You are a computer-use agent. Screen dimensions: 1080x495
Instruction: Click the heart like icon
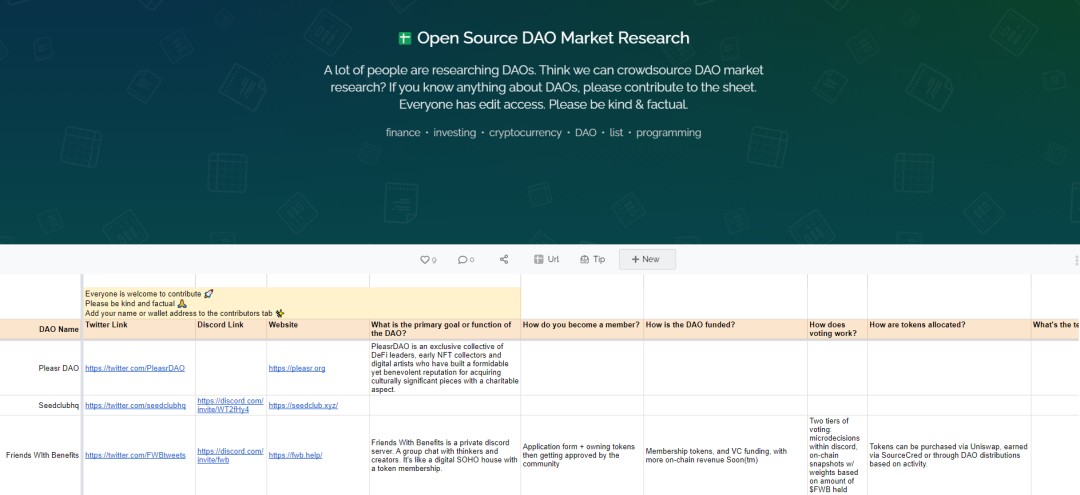point(424,260)
